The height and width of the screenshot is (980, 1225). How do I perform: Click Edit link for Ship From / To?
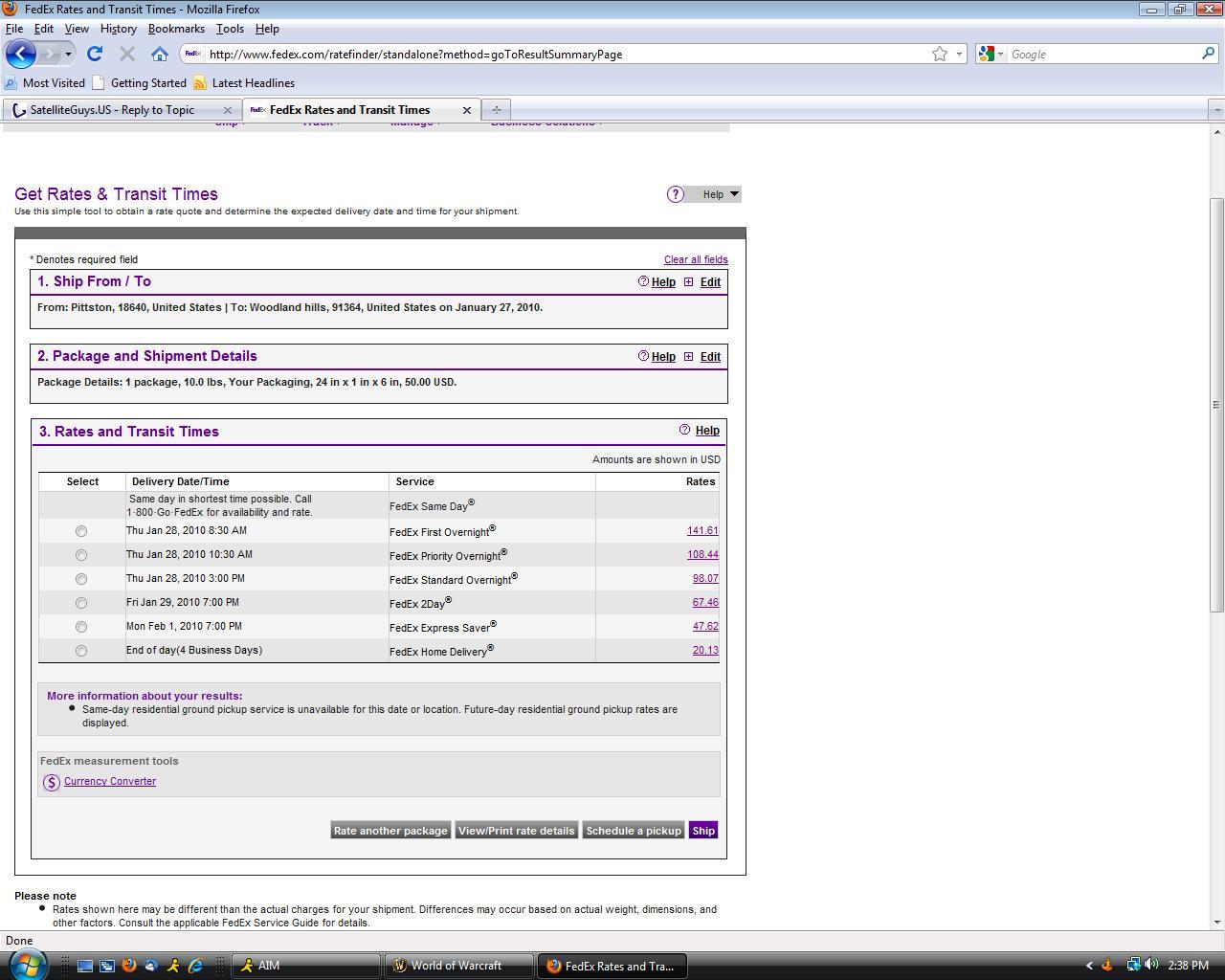(x=710, y=282)
